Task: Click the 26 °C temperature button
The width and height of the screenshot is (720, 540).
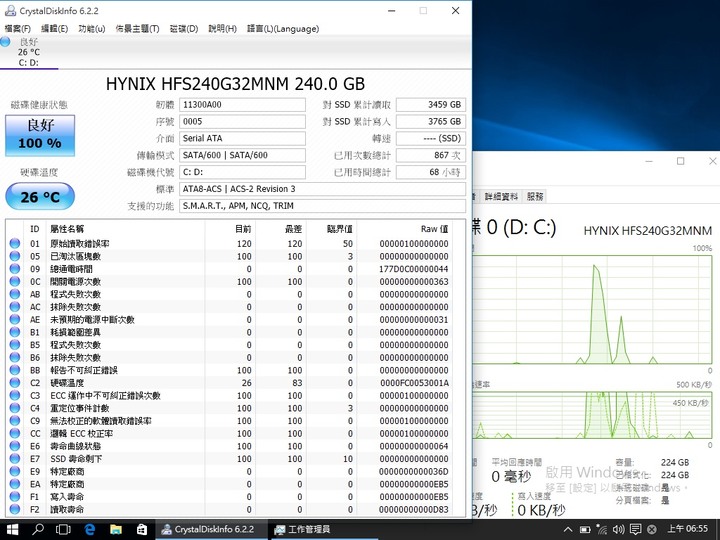Action: [x=40, y=197]
